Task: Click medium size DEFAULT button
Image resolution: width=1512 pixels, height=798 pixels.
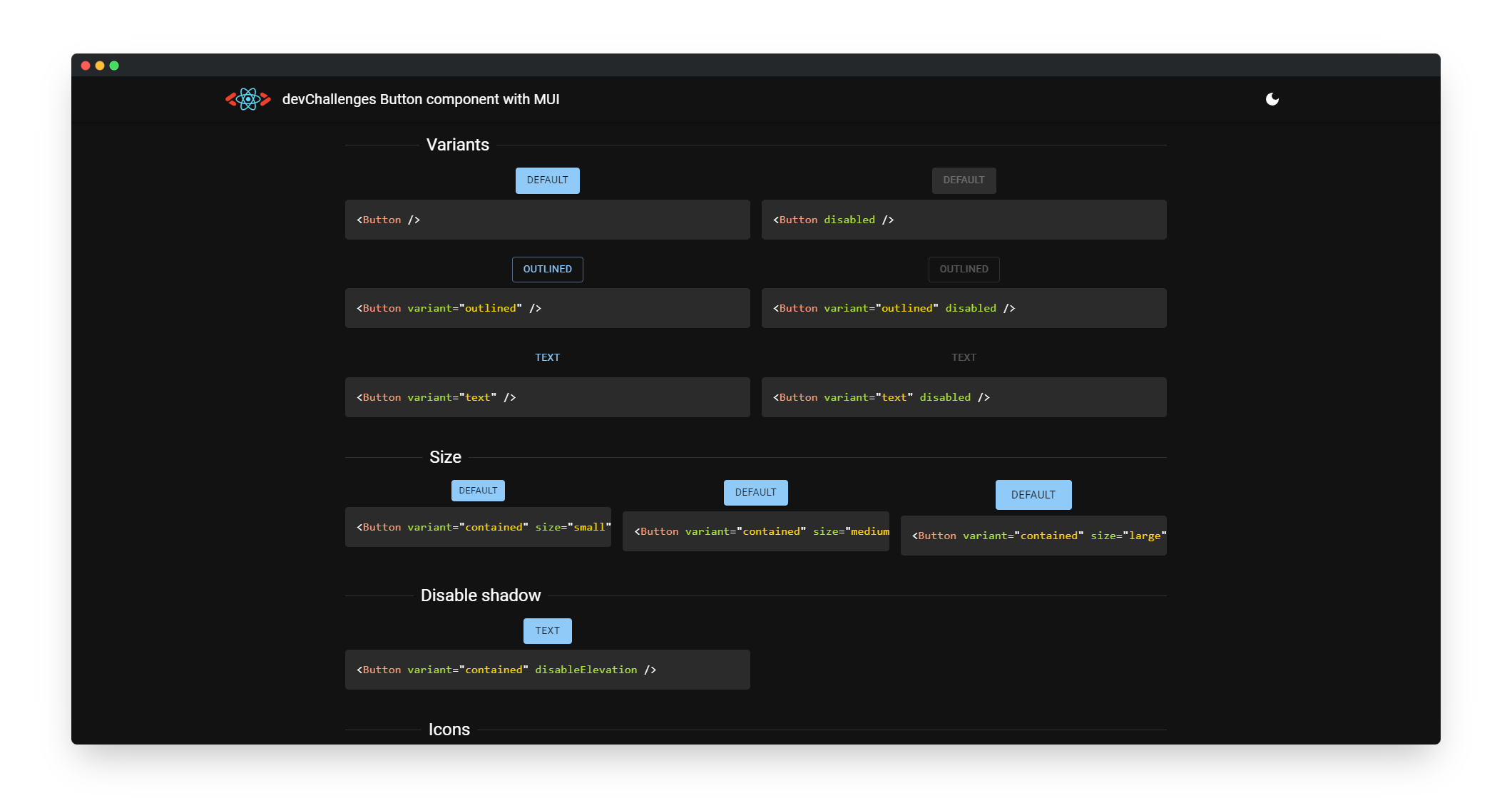Action: pyautogui.click(x=757, y=491)
